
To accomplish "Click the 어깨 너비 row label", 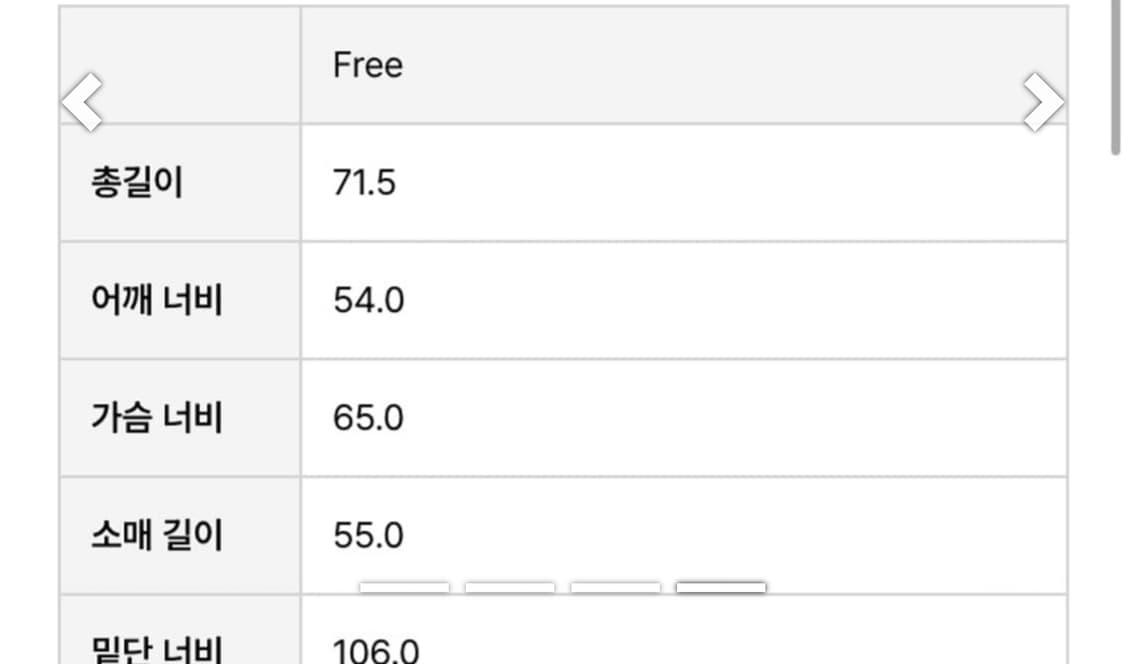I will [x=156, y=300].
